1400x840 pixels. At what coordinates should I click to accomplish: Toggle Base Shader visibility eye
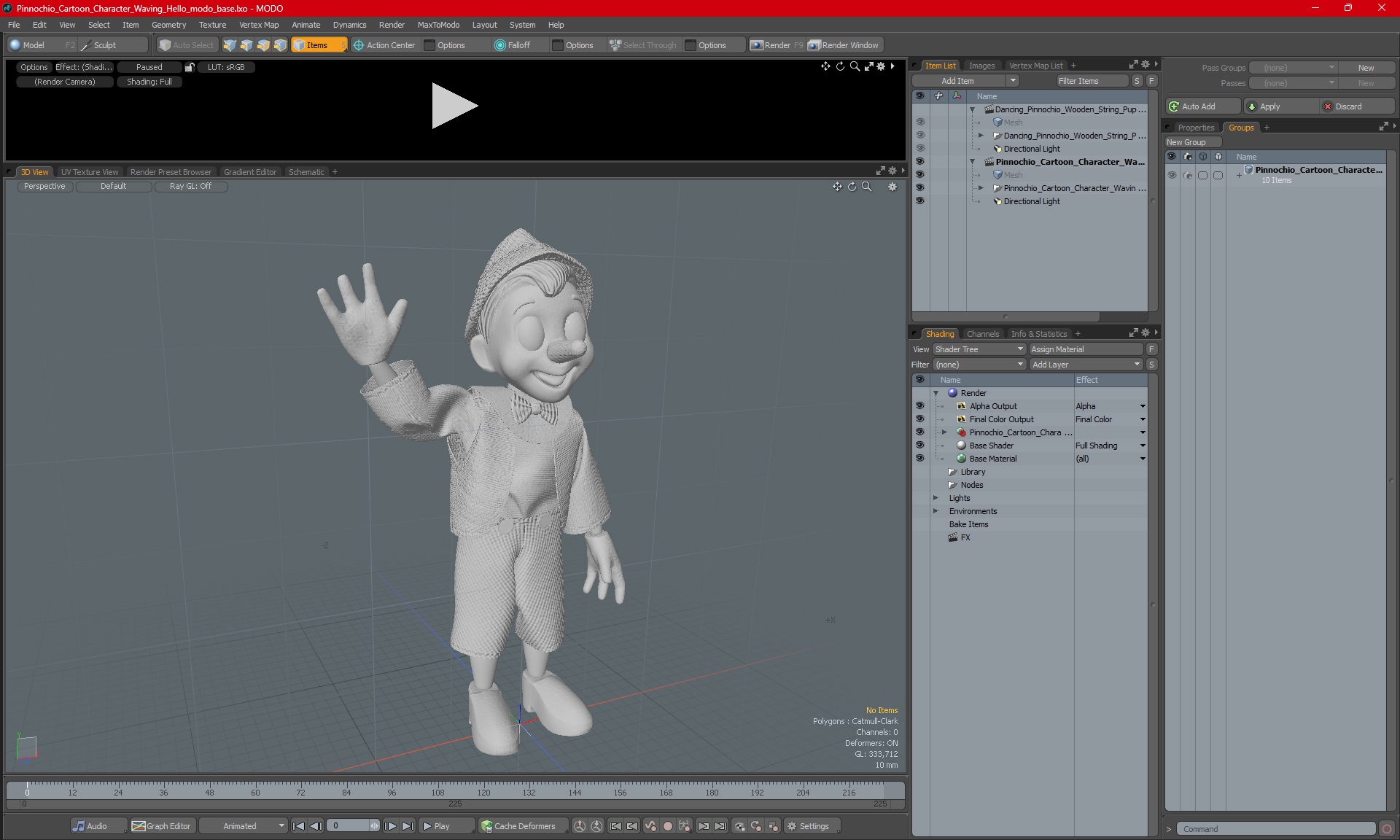[x=920, y=446]
